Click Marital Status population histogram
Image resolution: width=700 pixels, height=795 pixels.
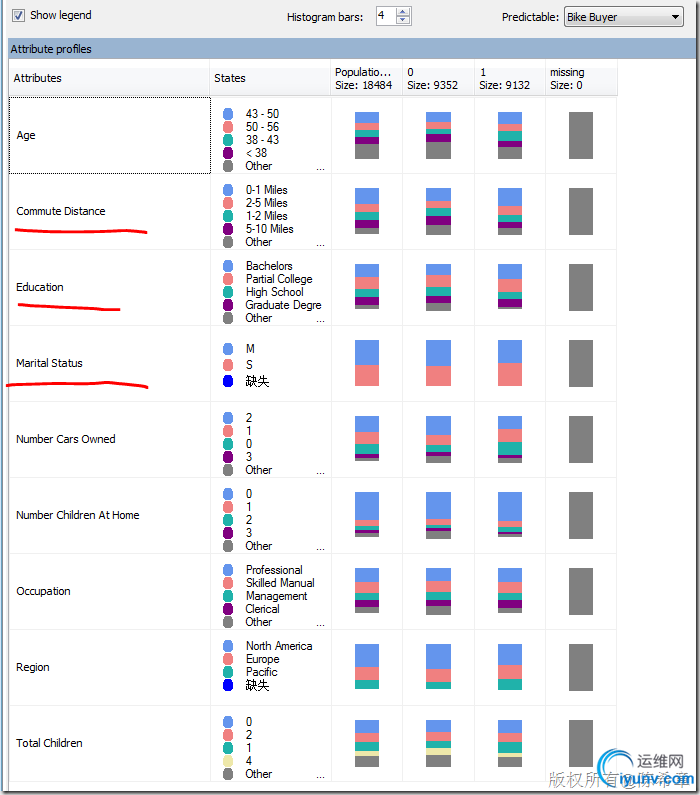click(x=367, y=363)
